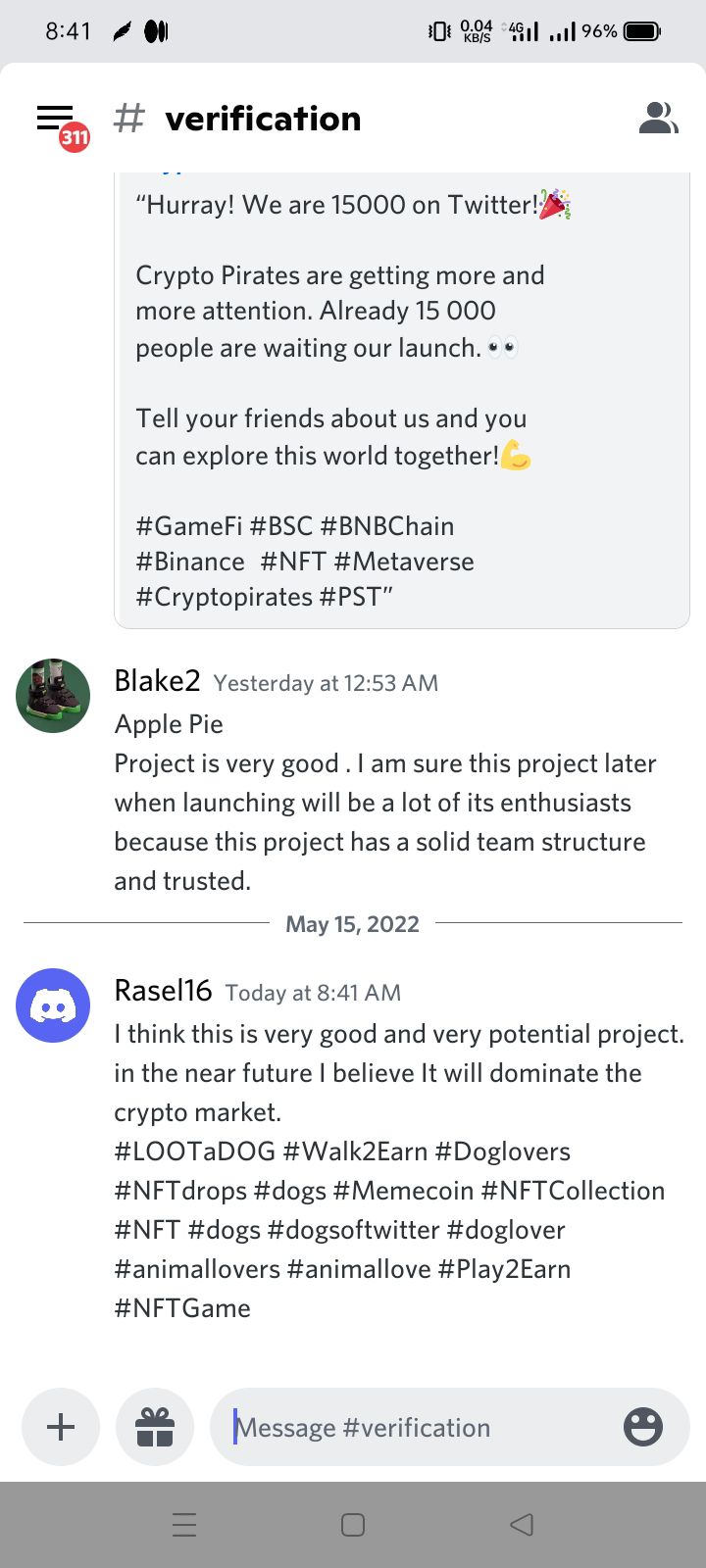Open Blake2's sneaker avatar
The image size is (706, 1568).
click(x=53, y=696)
